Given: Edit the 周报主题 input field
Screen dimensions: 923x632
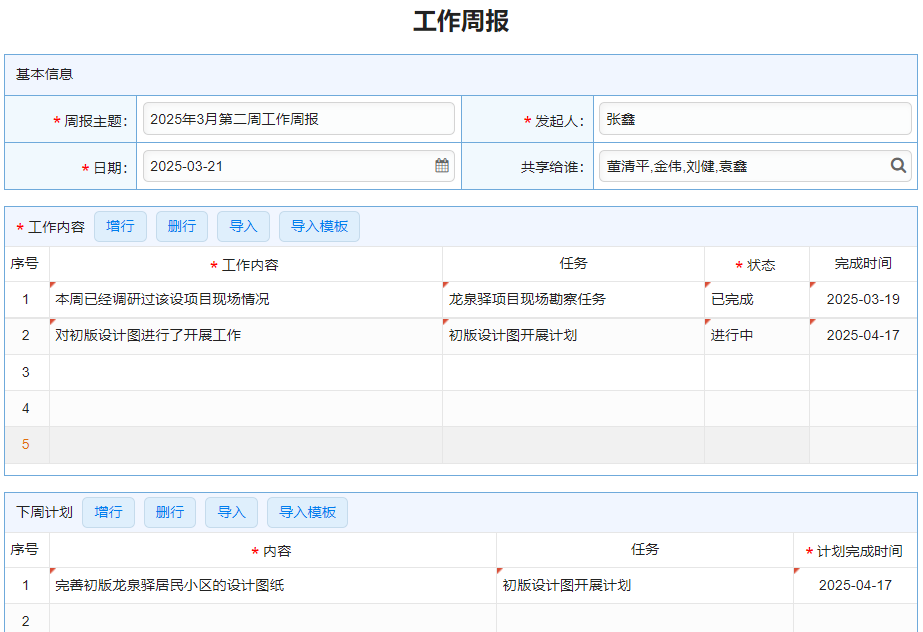Looking at the screenshot, I should (x=298, y=119).
